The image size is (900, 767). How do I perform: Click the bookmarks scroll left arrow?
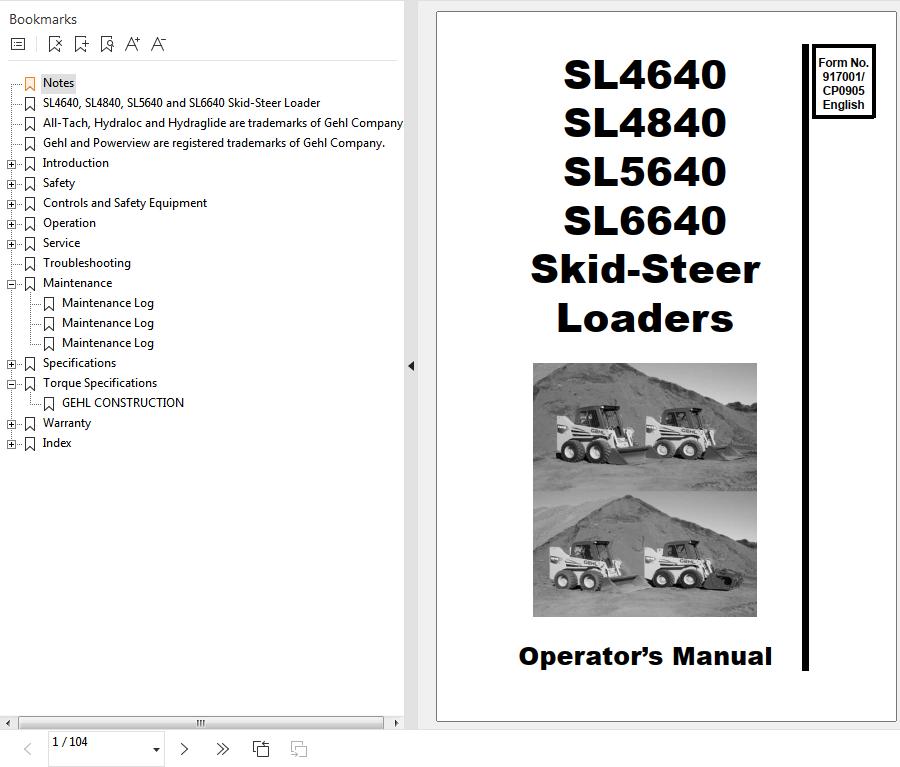[7, 723]
